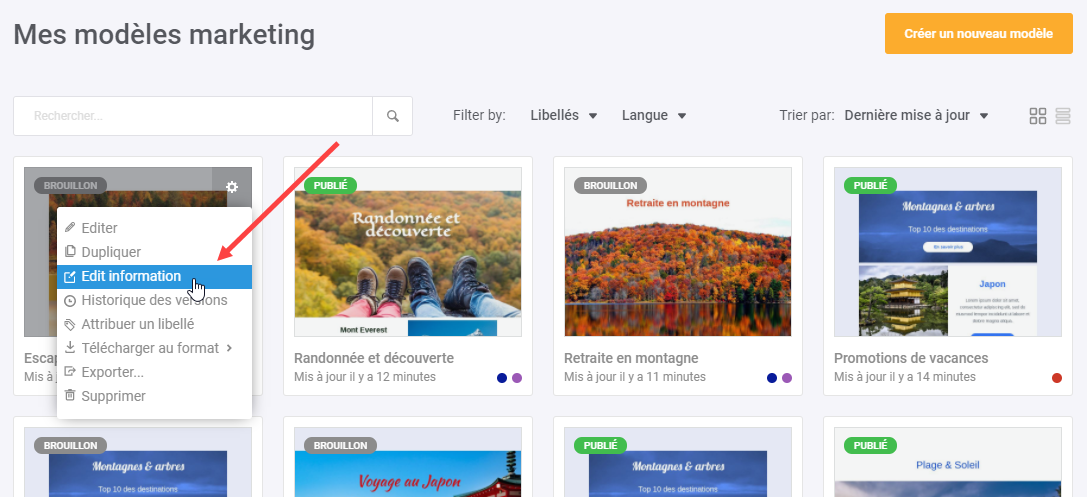Click BROUILLON badge on Voyage au Japon
Image resolution: width=1087 pixels, height=497 pixels.
pyautogui.click(x=340, y=445)
